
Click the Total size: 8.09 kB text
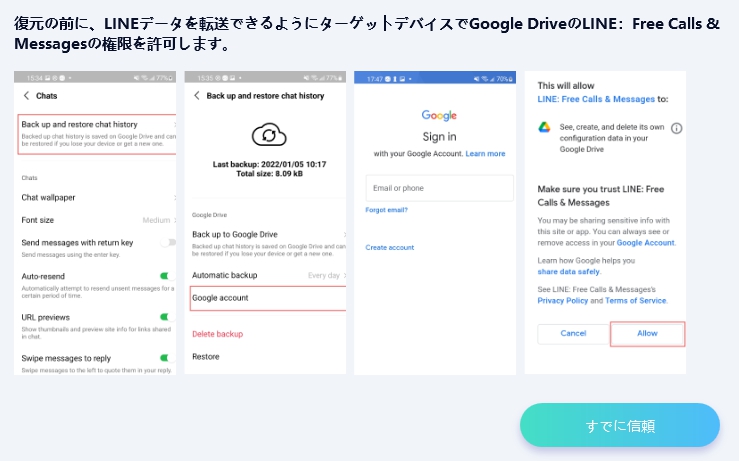(x=269, y=174)
